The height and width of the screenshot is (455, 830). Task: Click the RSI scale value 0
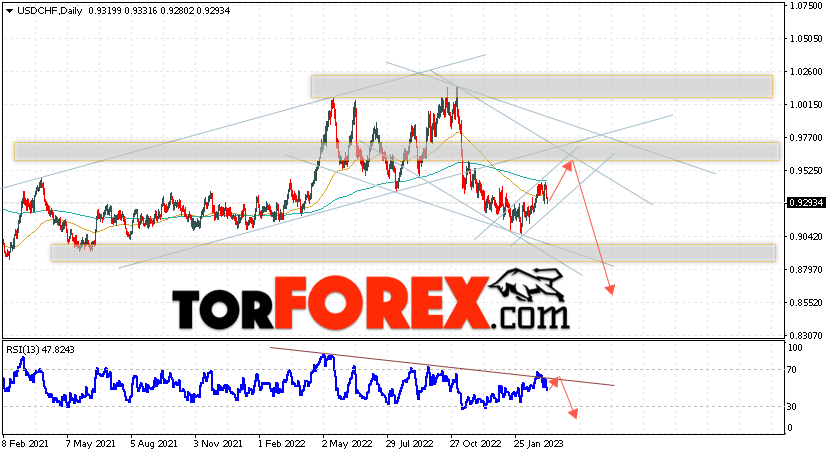[790, 427]
